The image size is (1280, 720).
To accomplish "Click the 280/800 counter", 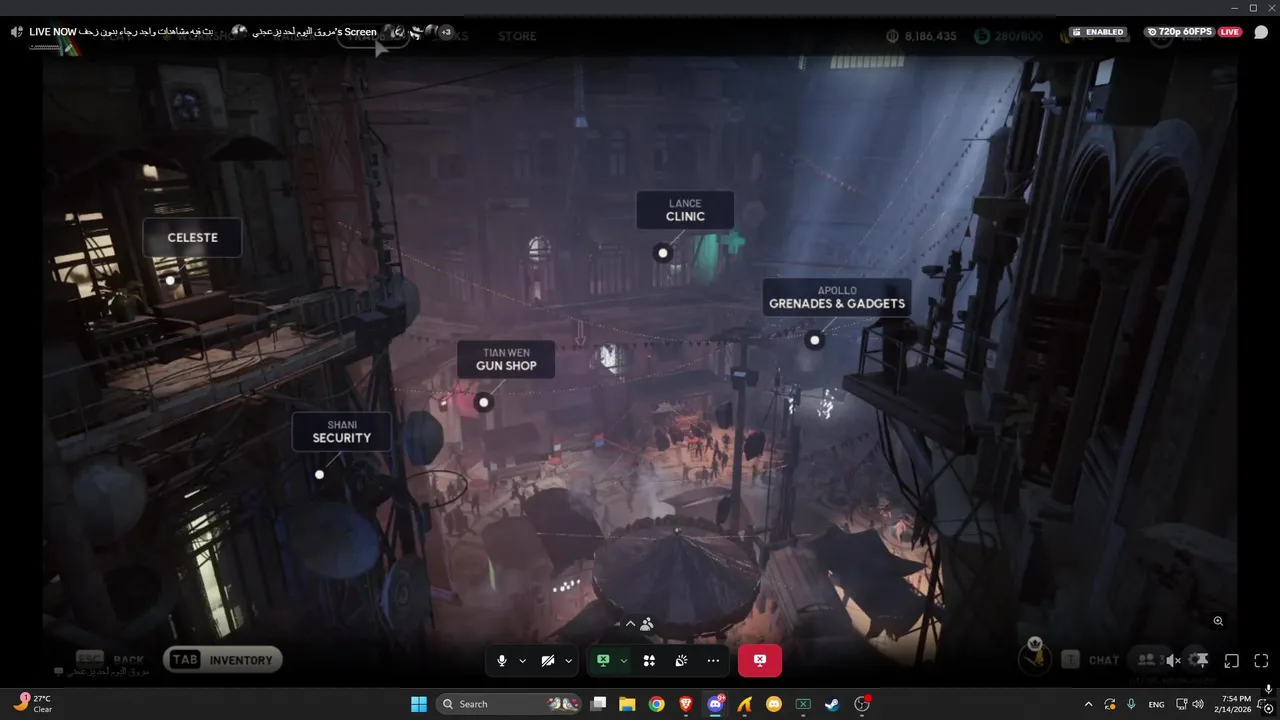I will [x=1009, y=36].
